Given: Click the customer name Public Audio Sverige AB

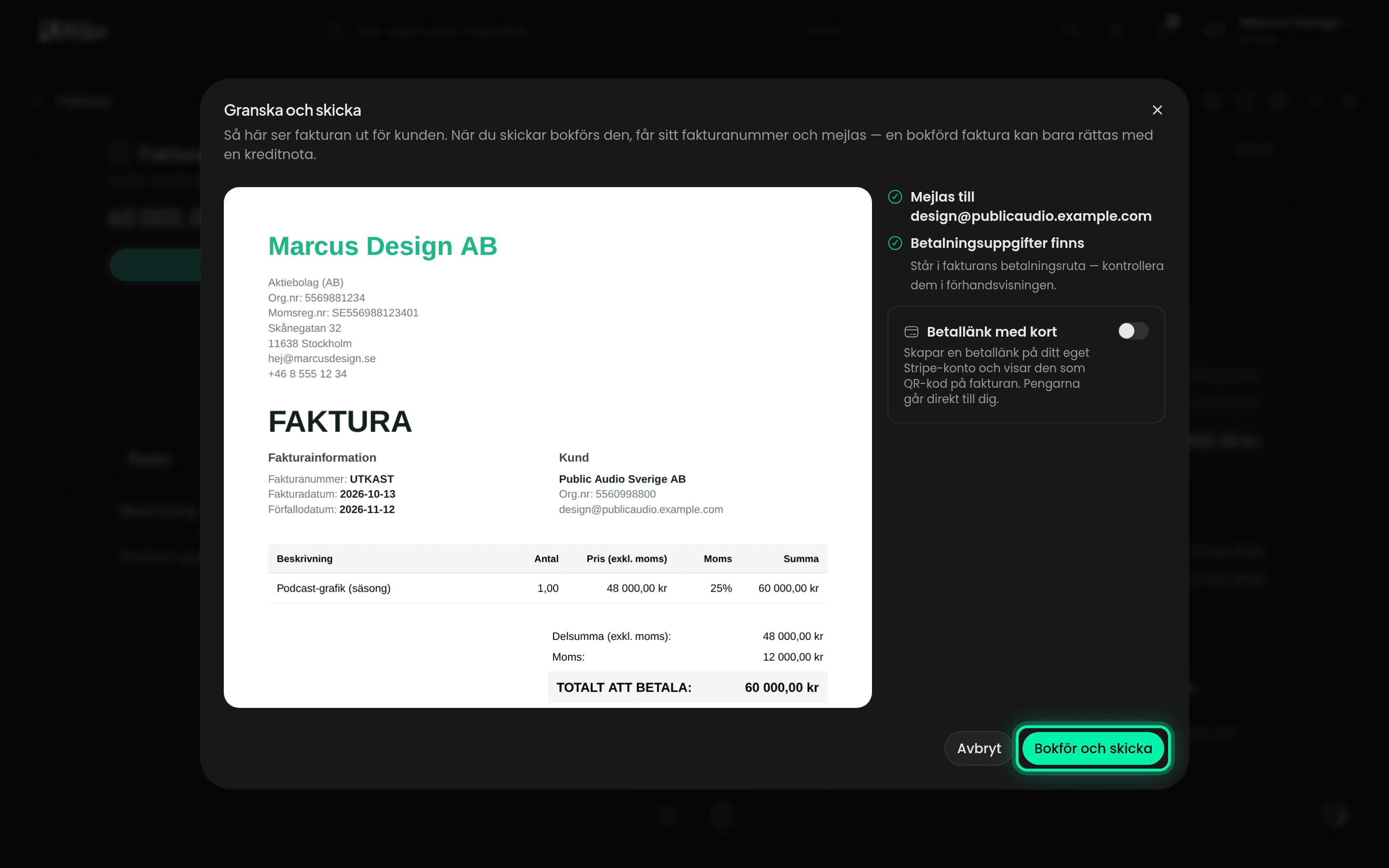Looking at the screenshot, I should 622,479.
